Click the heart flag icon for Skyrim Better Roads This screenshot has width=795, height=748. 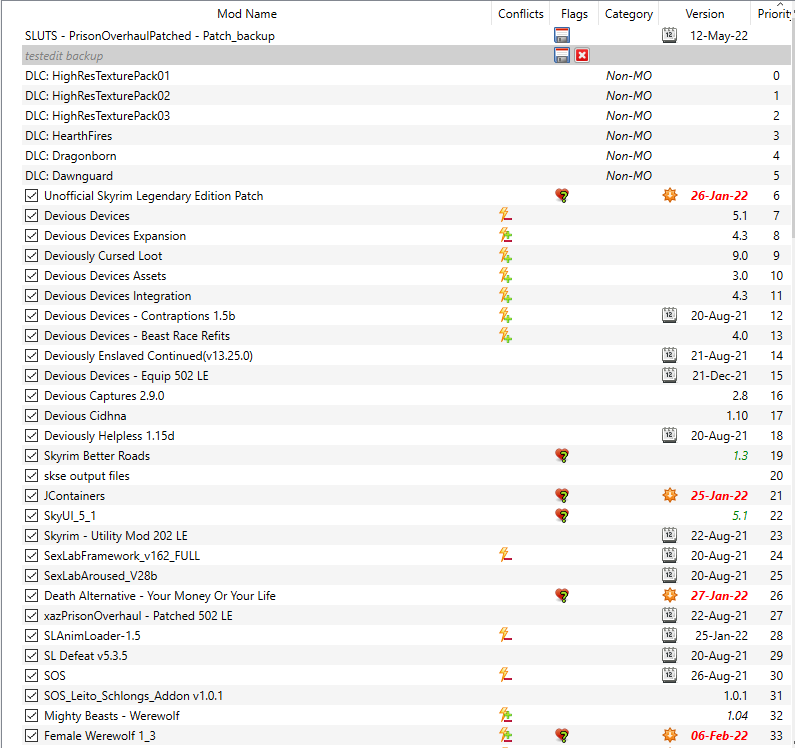point(562,455)
